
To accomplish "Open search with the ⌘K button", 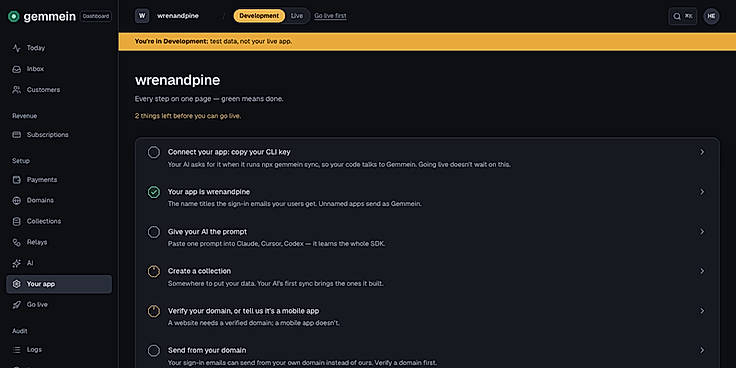I will point(683,16).
